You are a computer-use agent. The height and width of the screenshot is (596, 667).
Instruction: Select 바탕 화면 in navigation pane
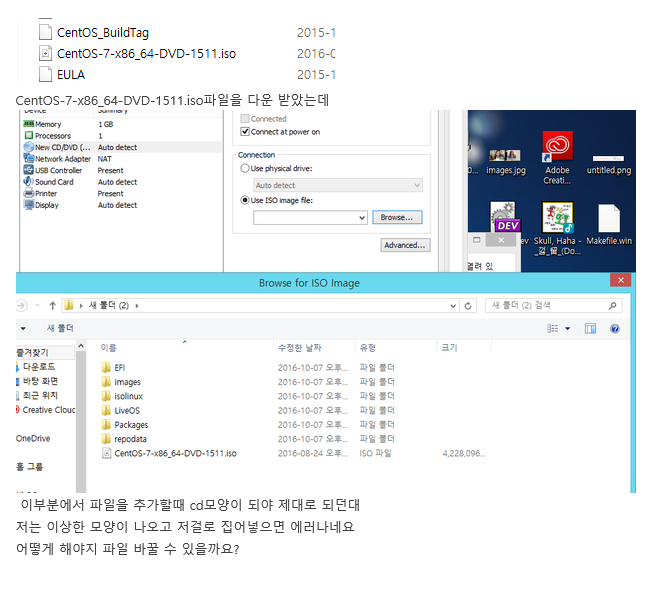tap(40, 381)
